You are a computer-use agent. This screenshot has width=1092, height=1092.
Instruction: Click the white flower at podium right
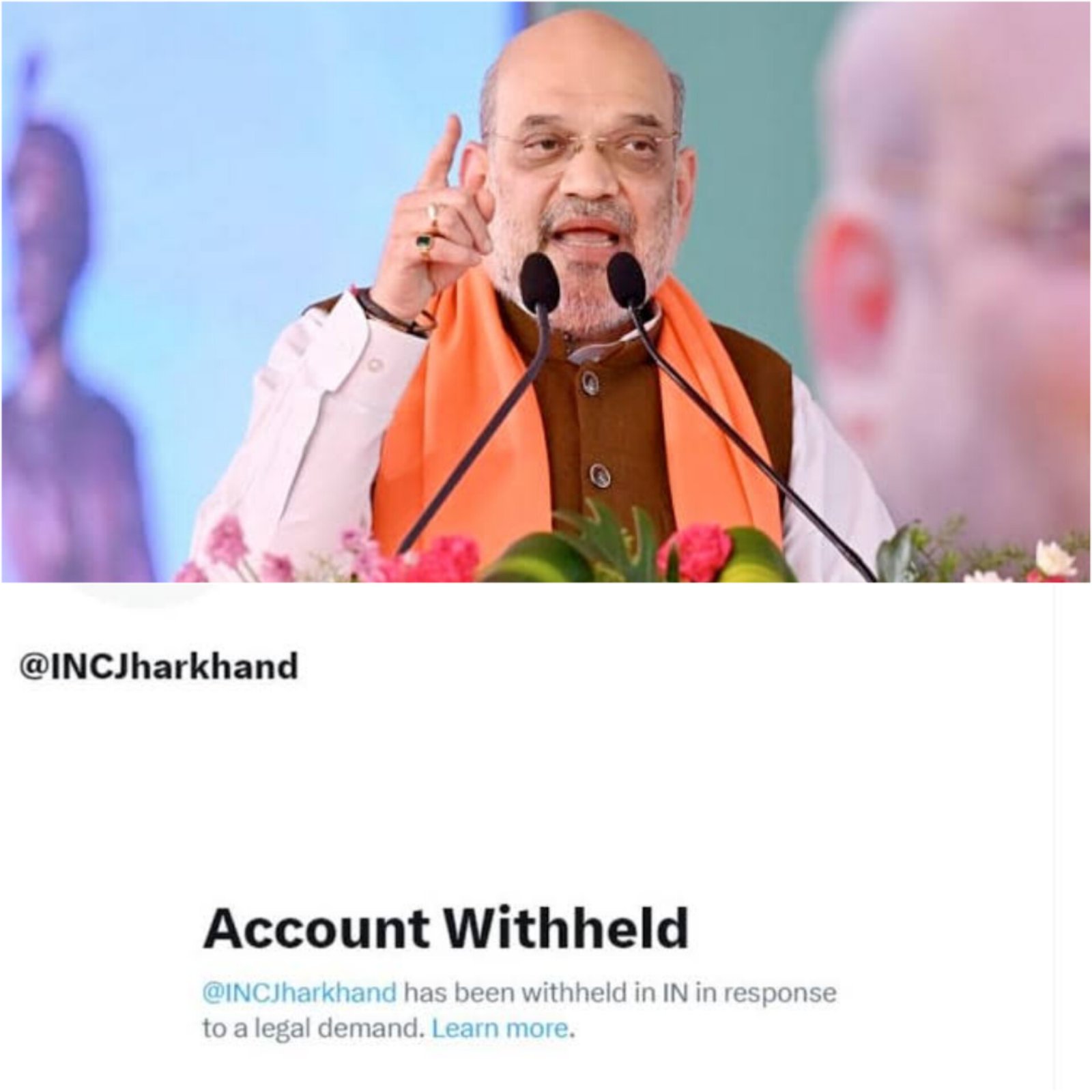click(1054, 559)
